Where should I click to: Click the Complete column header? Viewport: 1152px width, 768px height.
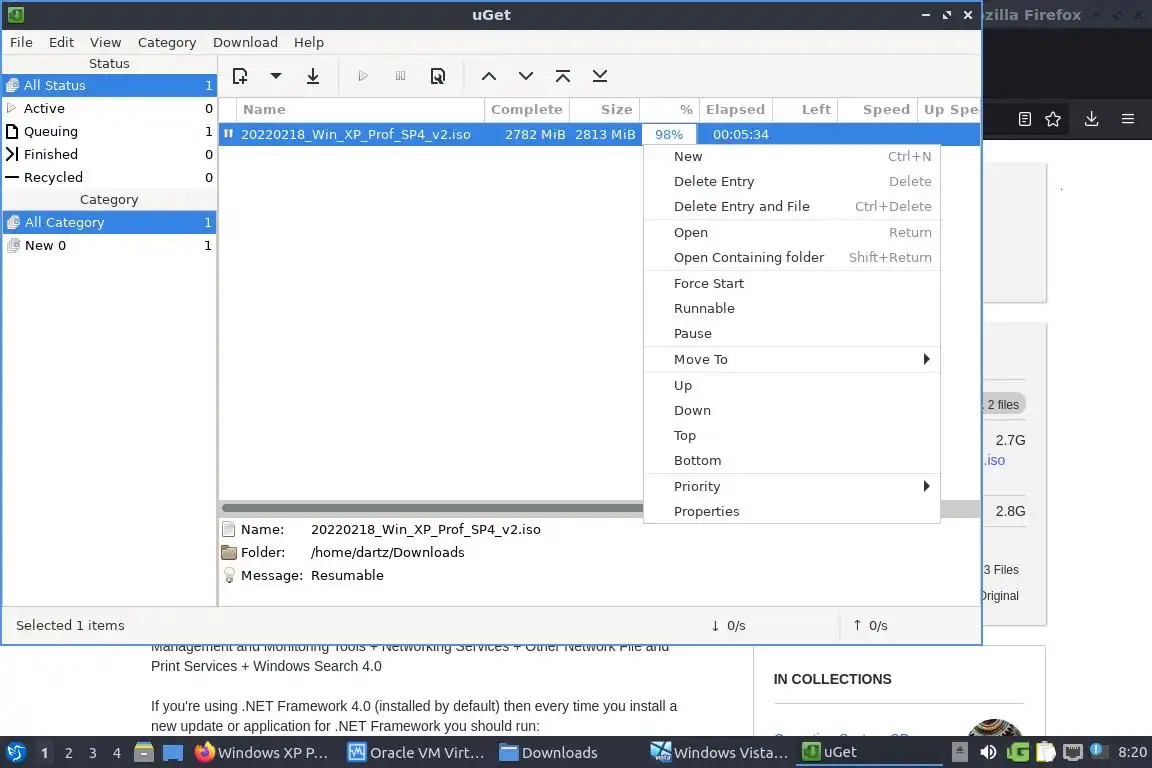527,110
